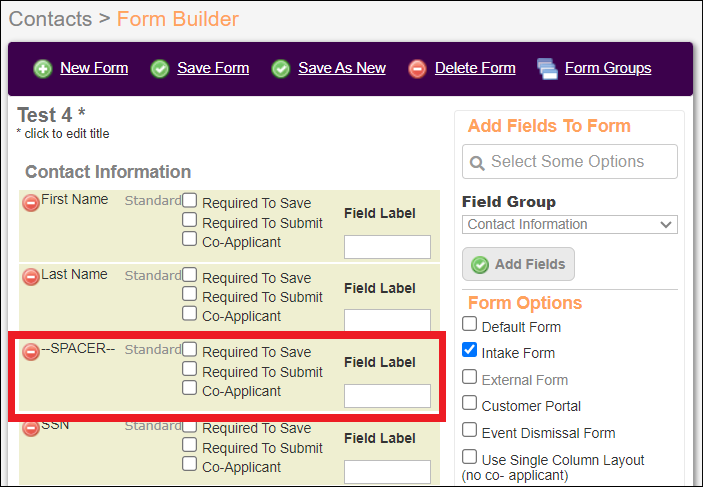Open the Select Some Options search box
The image size is (703, 487).
[x=570, y=161]
